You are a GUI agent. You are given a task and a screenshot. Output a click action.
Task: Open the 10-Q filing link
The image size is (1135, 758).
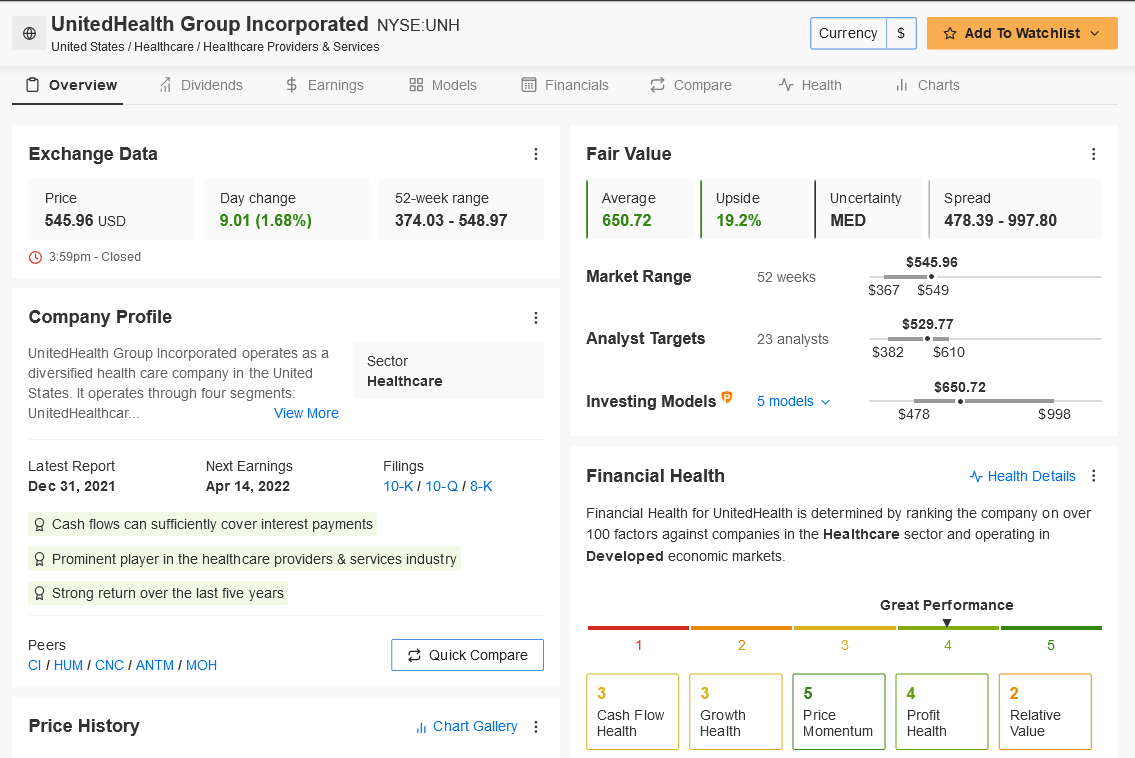[x=442, y=487]
